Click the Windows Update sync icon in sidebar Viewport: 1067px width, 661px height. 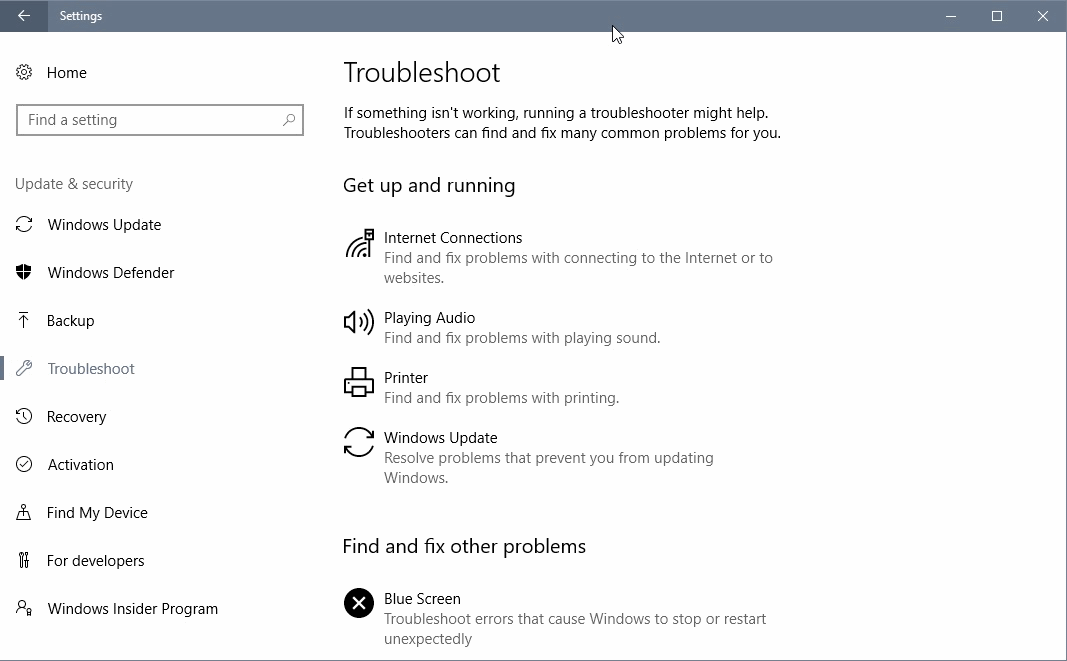24,224
